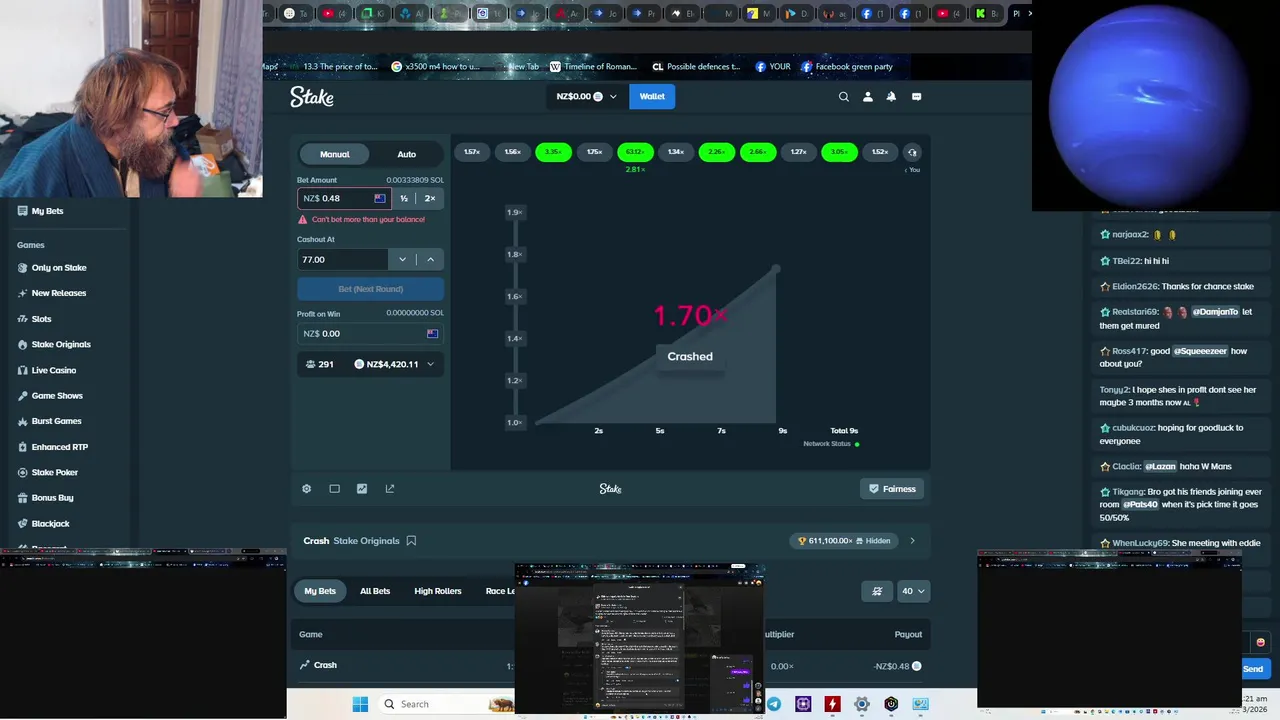This screenshot has height=720, width=1280.
Task: Focus the Cashout At 77.00 field
Action: pos(343,259)
